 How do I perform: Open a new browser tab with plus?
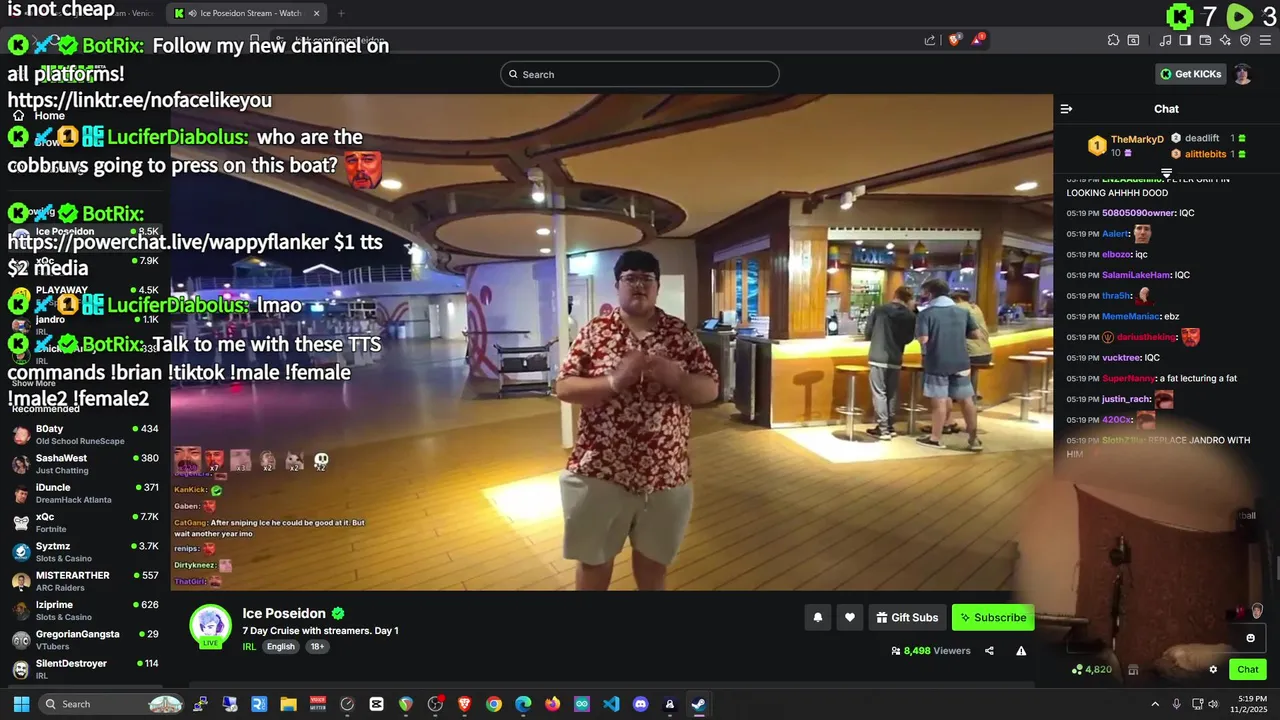coord(341,13)
